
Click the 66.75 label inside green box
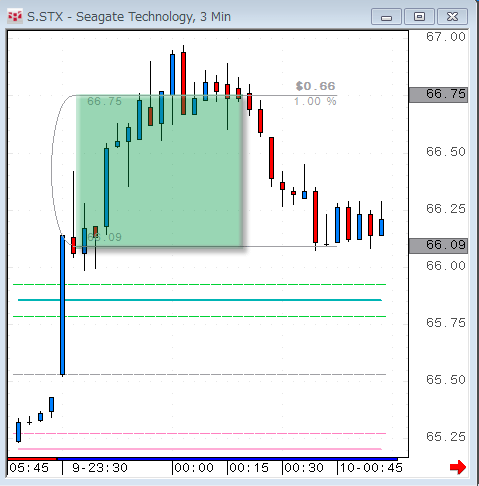point(104,101)
